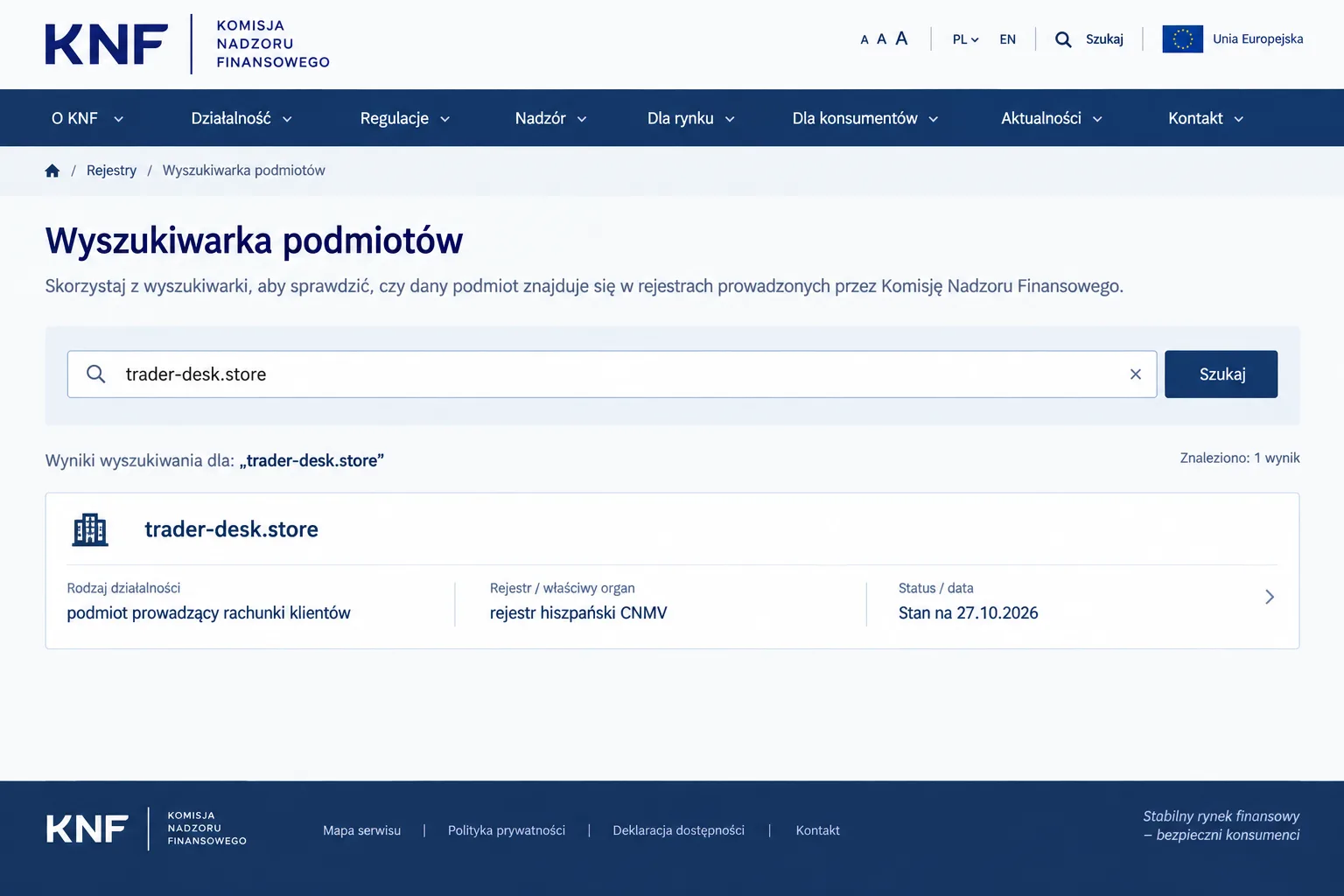1344x896 pixels.
Task: Click the magnifier icon inside the search field
Action: [96, 374]
